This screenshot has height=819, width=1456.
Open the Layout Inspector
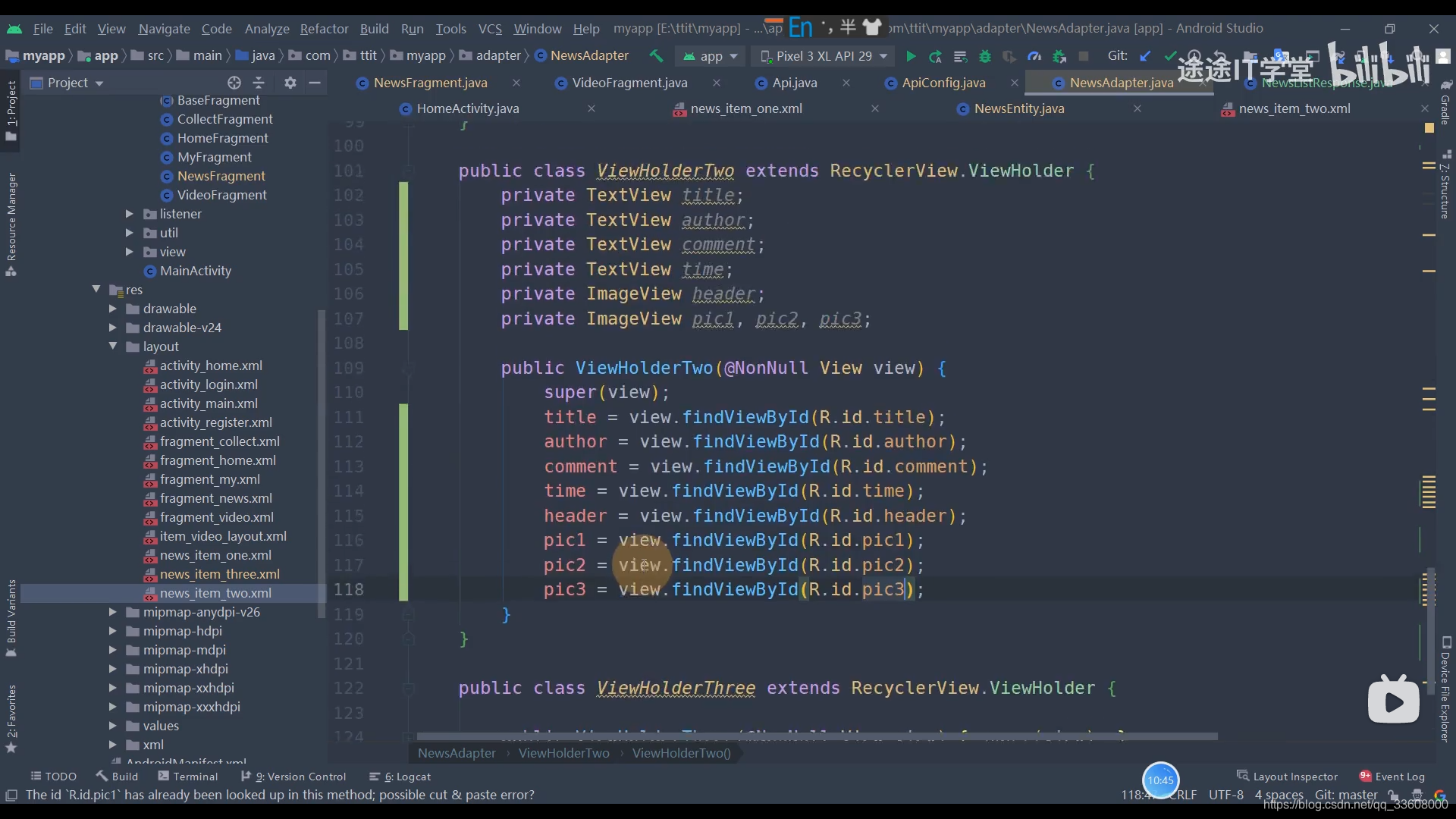point(1287,777)
